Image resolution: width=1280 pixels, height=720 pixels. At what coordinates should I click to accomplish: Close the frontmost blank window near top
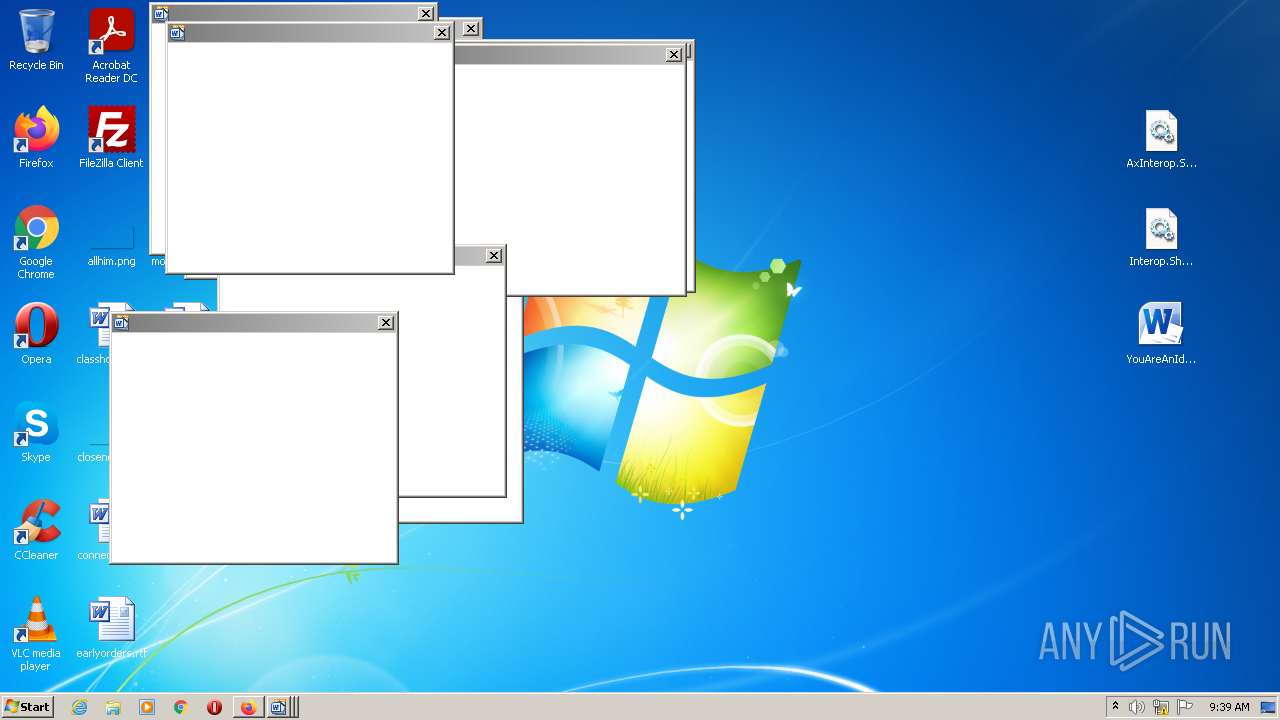442,33
